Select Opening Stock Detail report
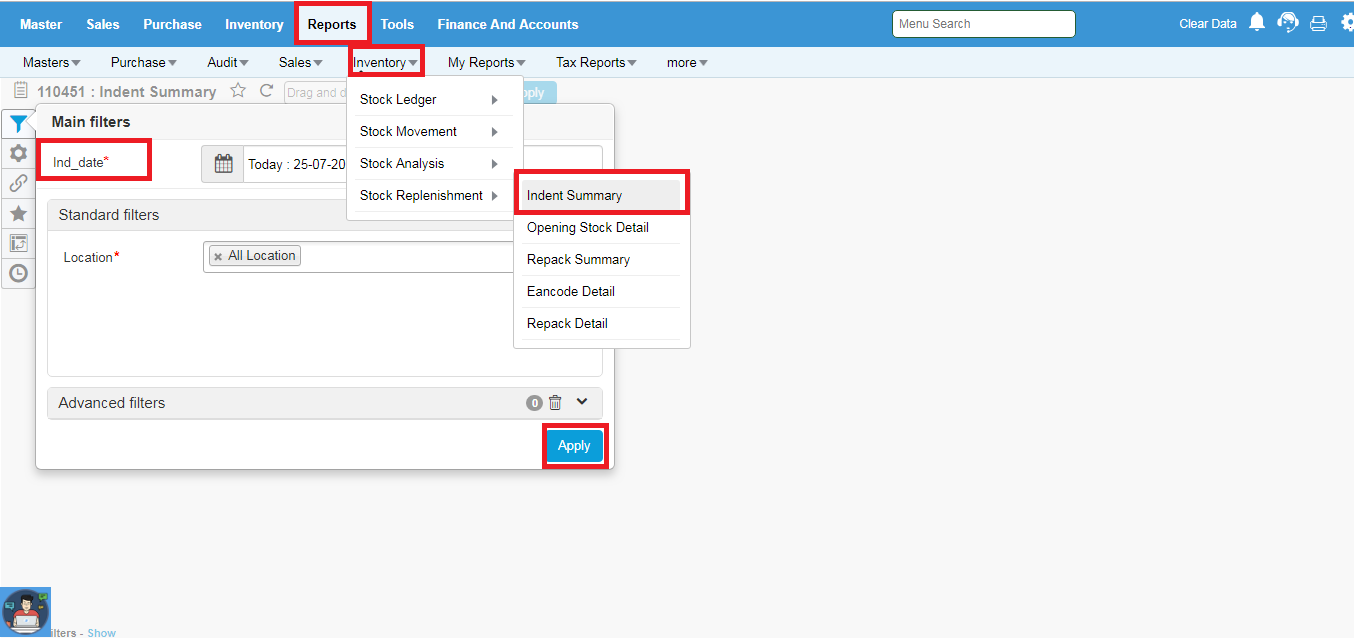1354x638 pixels. 588,227
